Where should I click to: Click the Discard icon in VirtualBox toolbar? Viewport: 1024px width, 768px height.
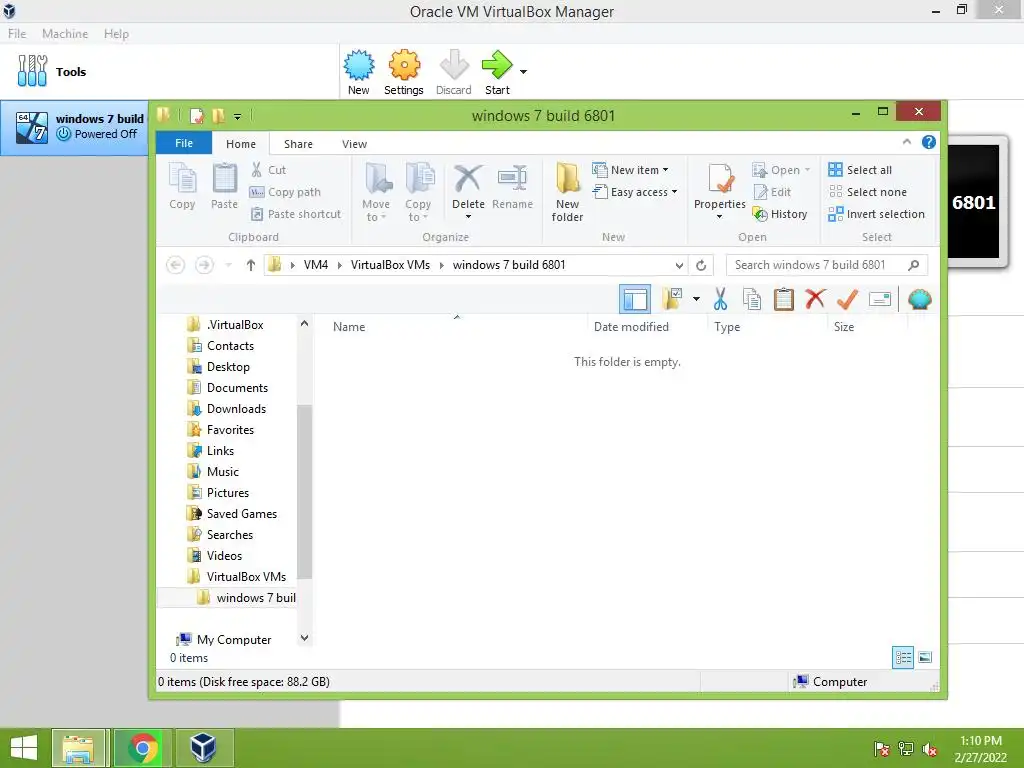click(x=454, y=72)
